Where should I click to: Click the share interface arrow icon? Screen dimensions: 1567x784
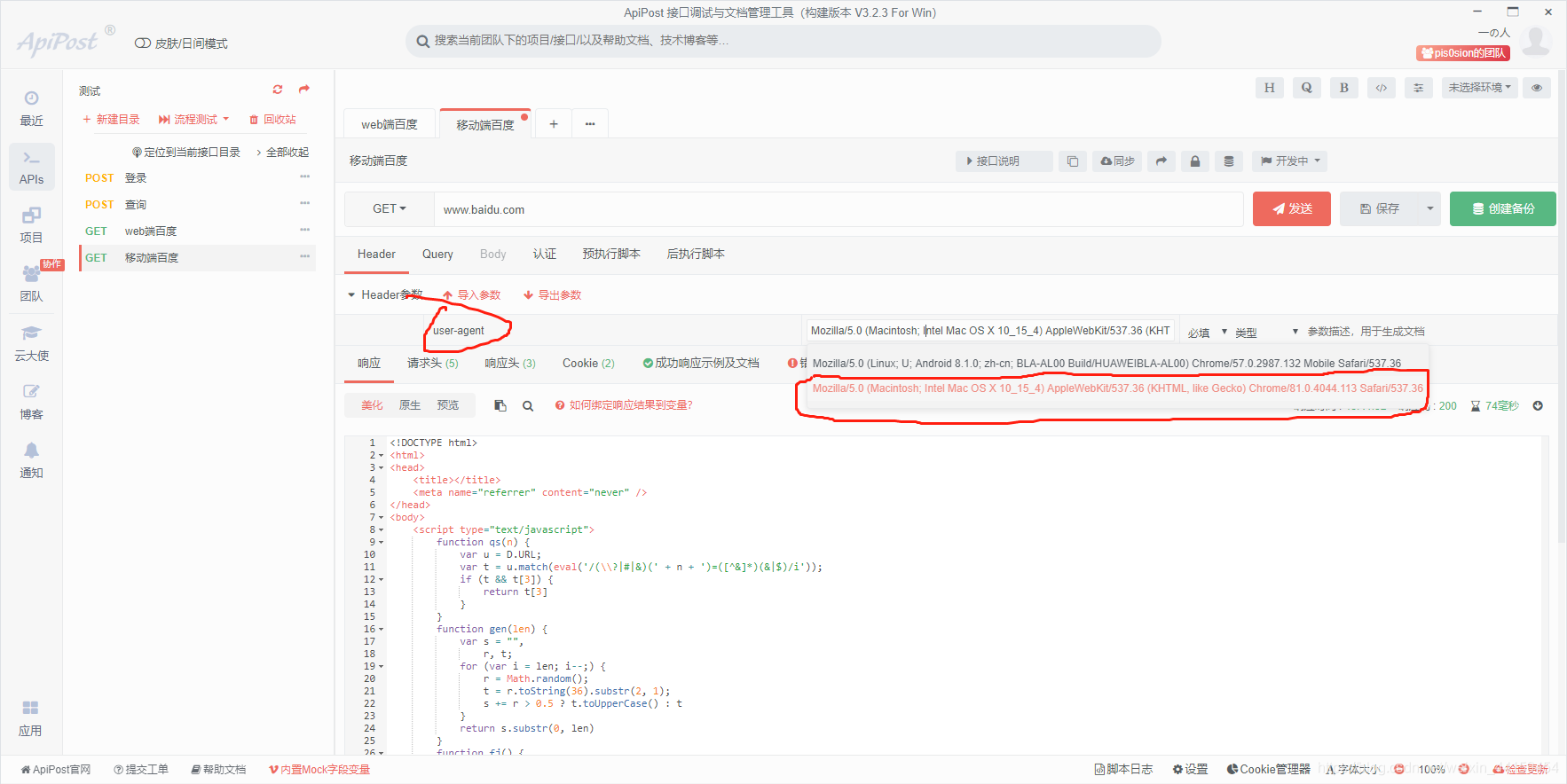[x=1161, y=161]
